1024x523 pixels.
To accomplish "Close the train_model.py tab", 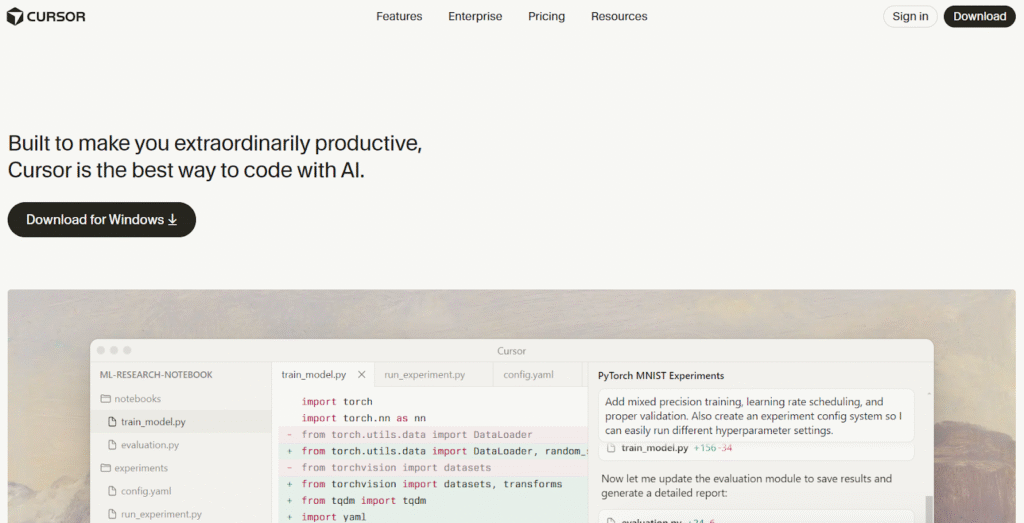I will point(361,375).
